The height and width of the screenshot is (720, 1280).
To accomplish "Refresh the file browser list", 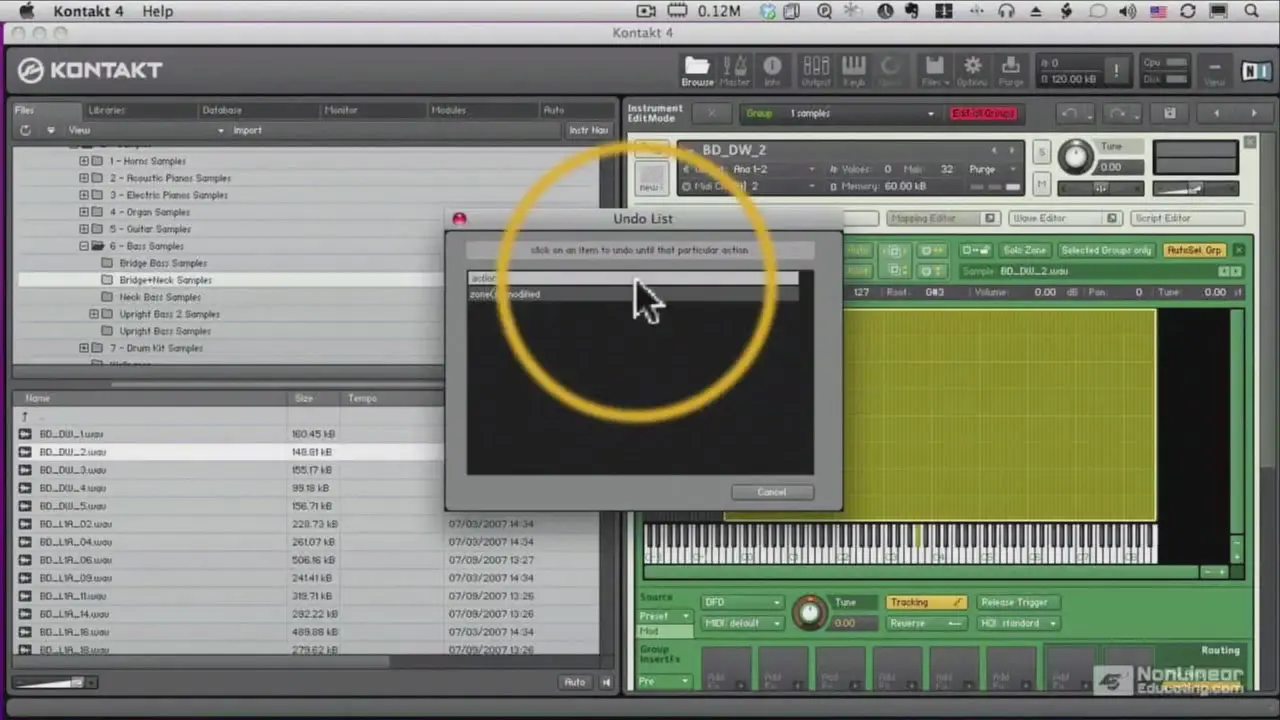I will (x=25, y=130).
